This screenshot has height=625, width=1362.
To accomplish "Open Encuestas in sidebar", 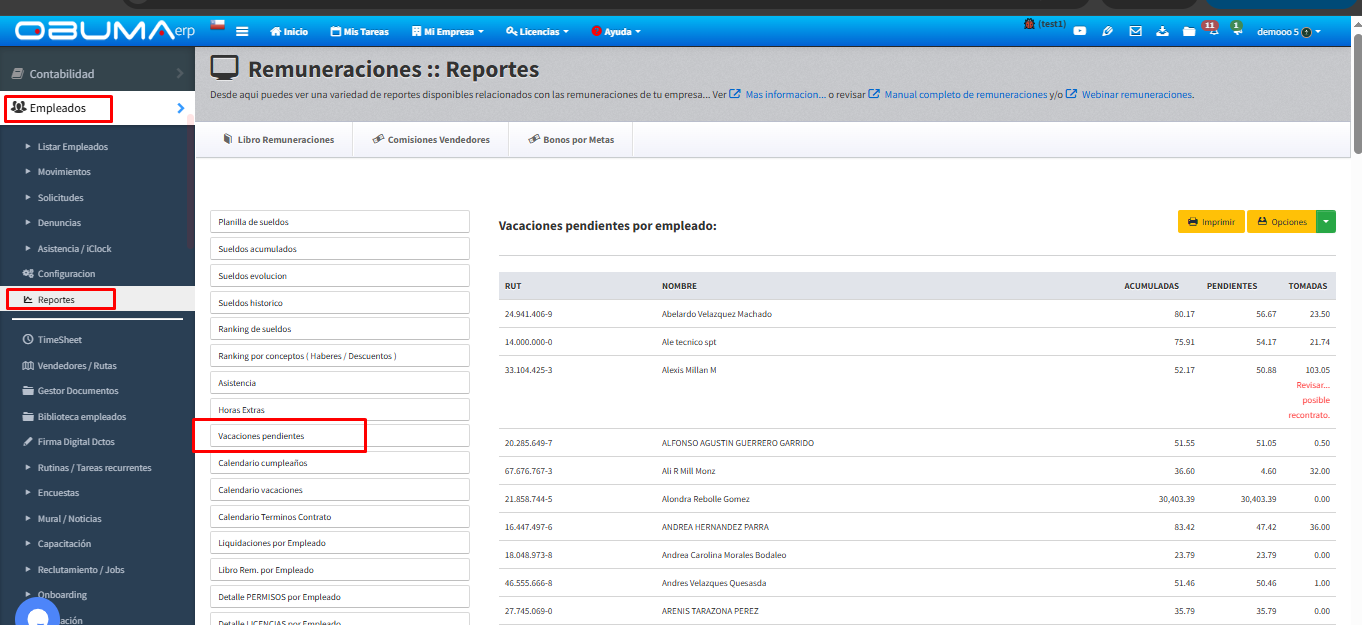I will pyautogui.click(x=58, y=493).
